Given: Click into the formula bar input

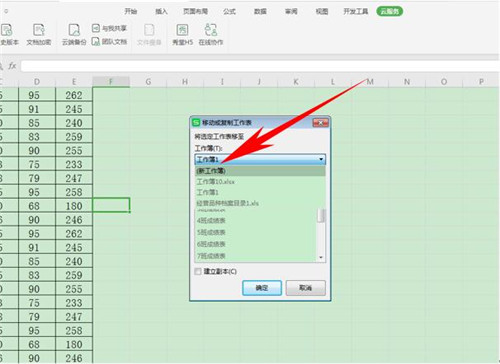Looking at the screenshot, I should point(260,66).
